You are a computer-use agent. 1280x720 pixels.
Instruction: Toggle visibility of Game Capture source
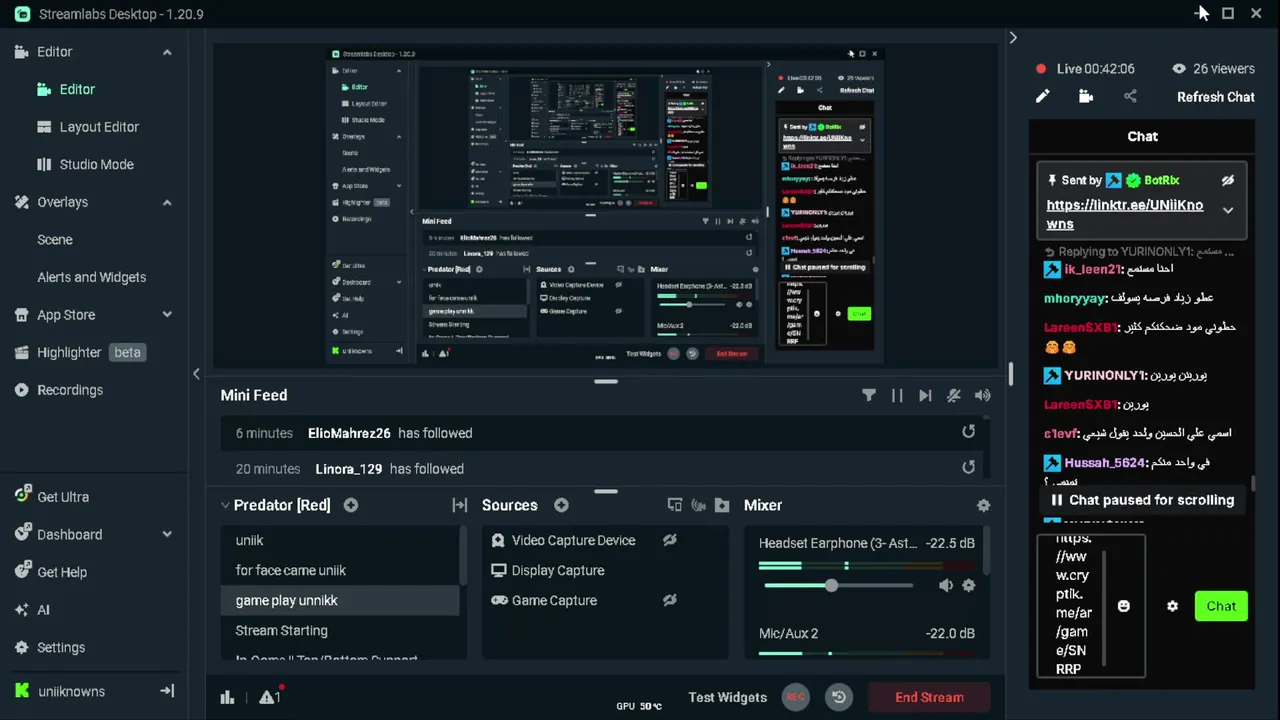point(670,600)
